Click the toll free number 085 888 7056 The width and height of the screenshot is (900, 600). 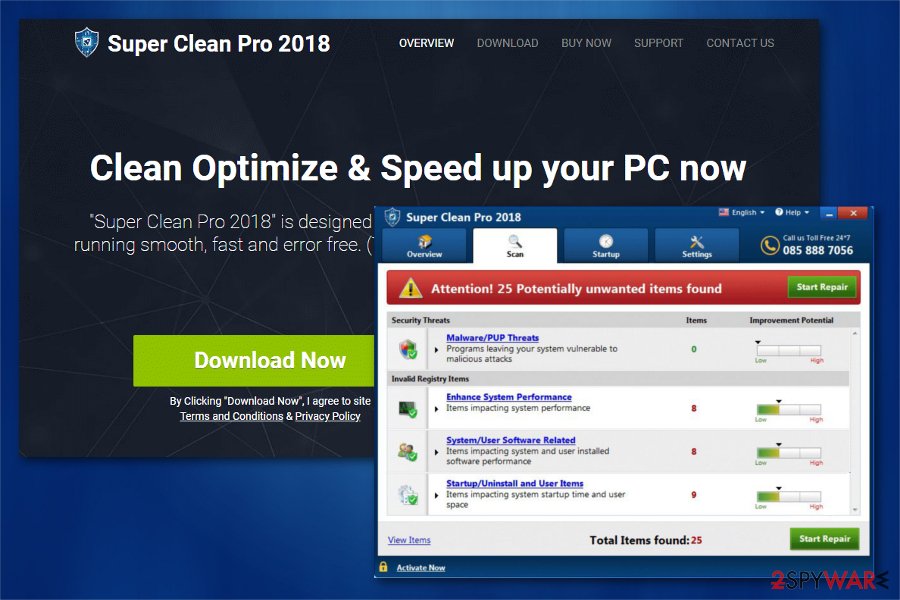[817, 250]
